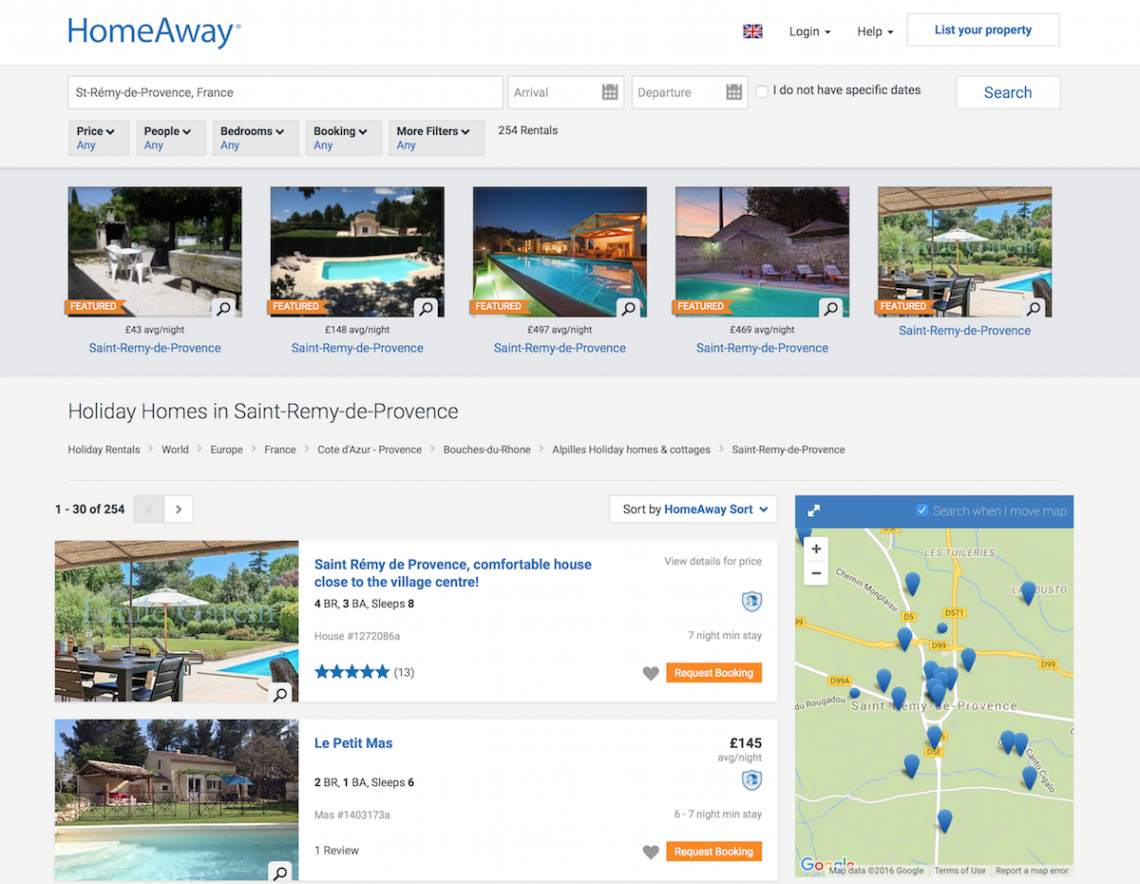Favorite the comfortable house listing heart
This screenshot has width=1140, height=884.
[651, 673]
